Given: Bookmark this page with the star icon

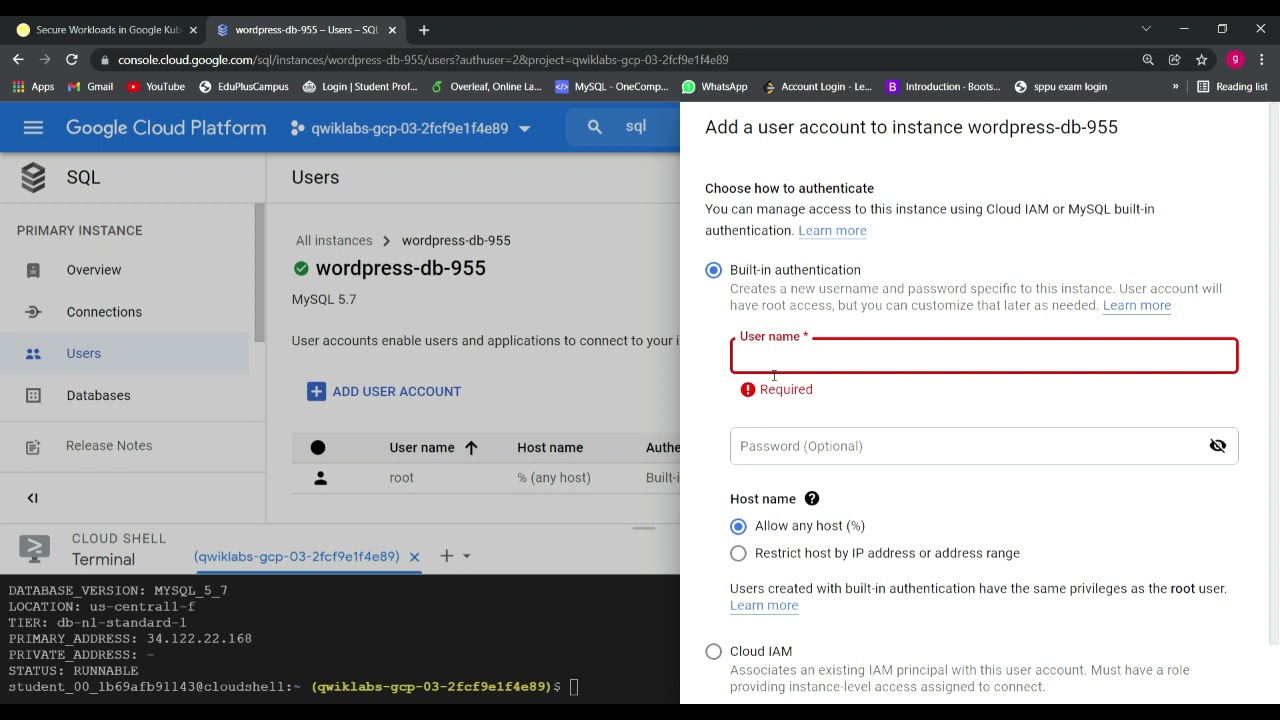Looking at the screenshot, I should [1201, 60].
